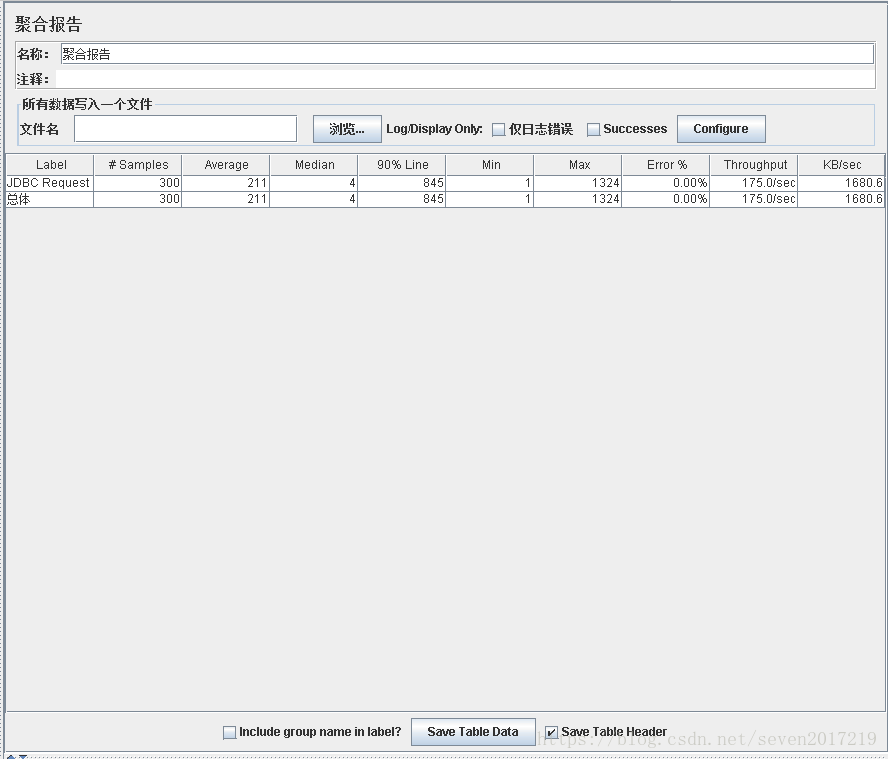Open the Configure button
The height and width of the screenshot is (759, 888).
coord(721,129)
